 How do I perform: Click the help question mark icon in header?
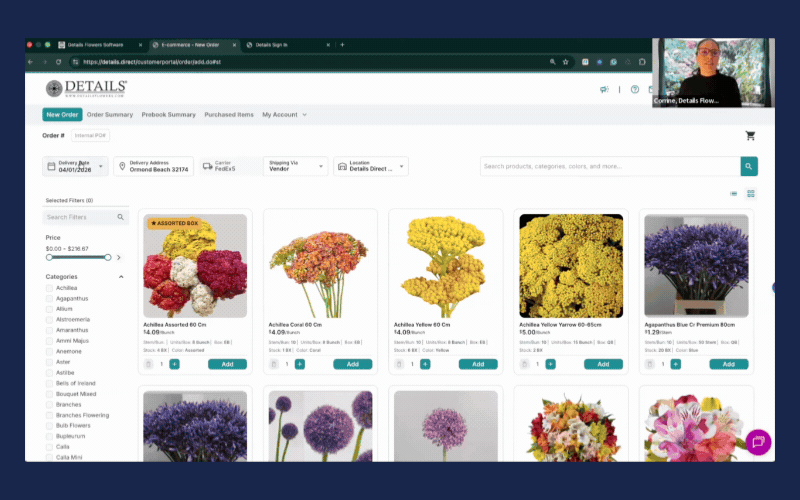tap(635, 89)
